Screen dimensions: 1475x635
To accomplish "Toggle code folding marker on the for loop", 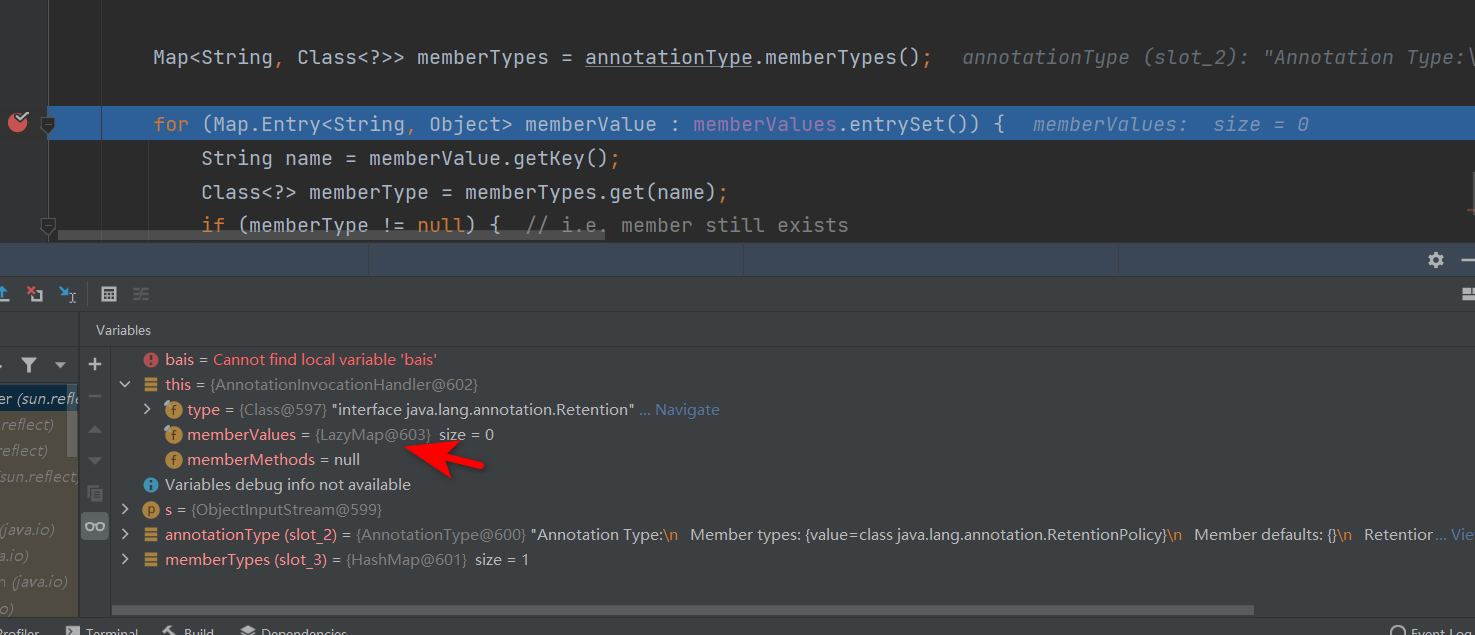I will [47, 124].
